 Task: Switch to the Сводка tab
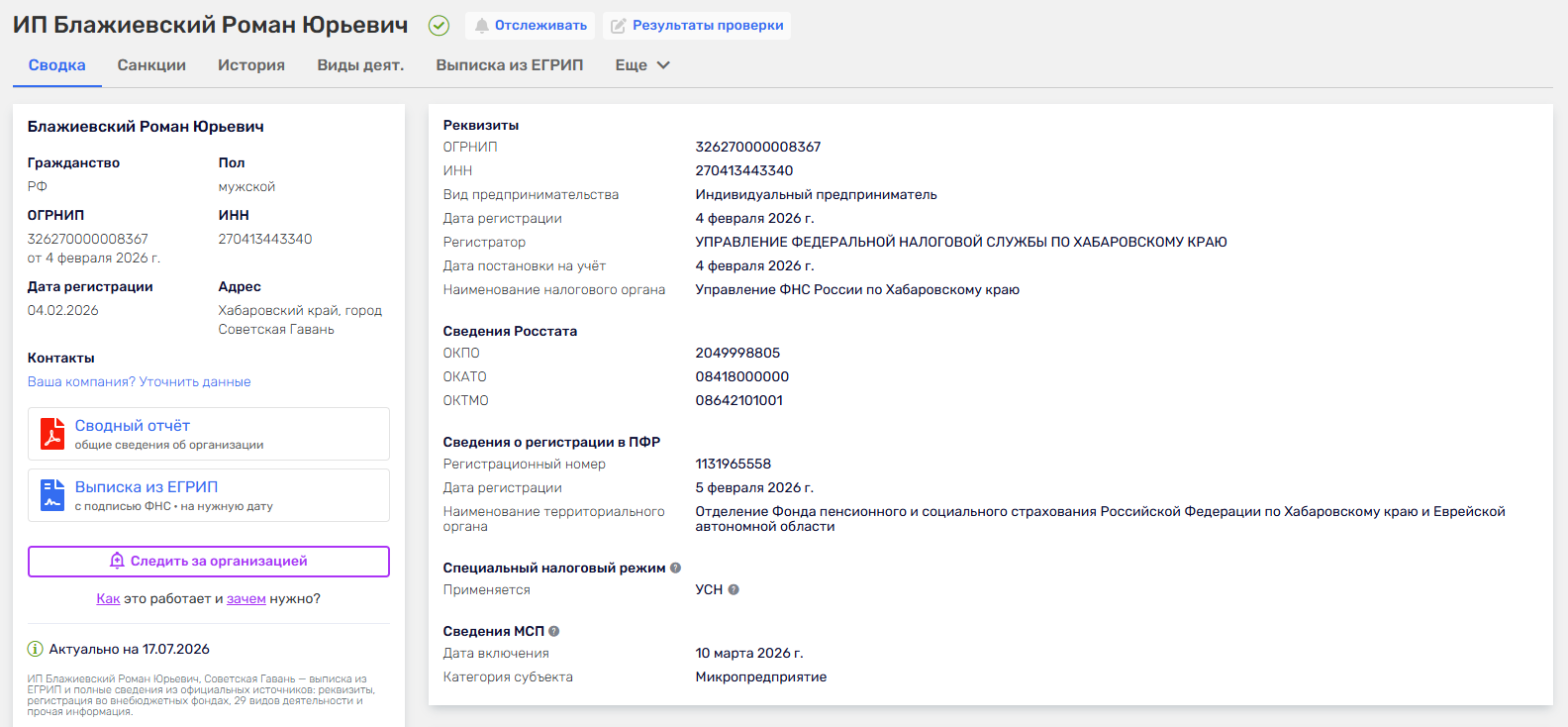pos(57,65)
